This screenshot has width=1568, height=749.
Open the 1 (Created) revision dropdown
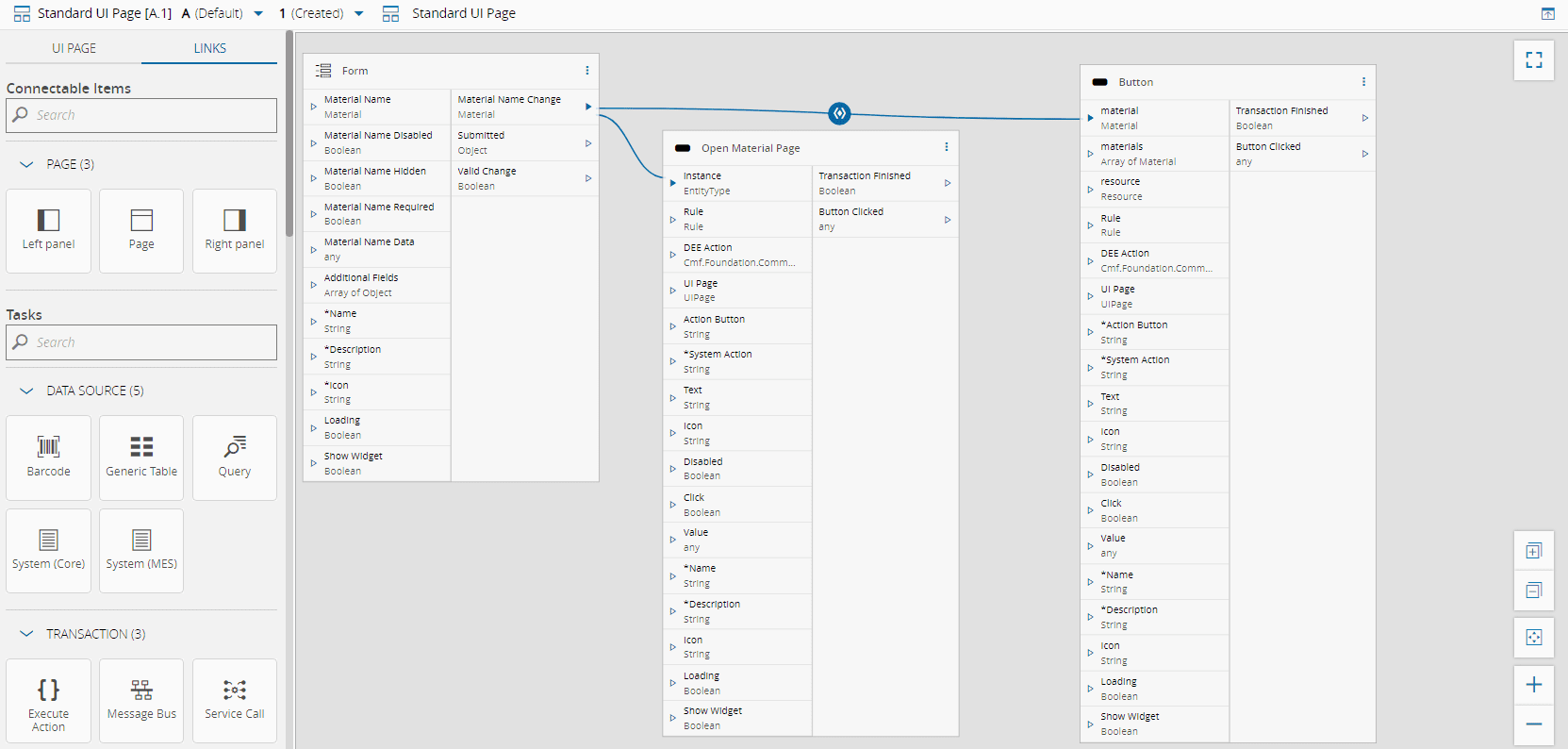click(358, 14)
